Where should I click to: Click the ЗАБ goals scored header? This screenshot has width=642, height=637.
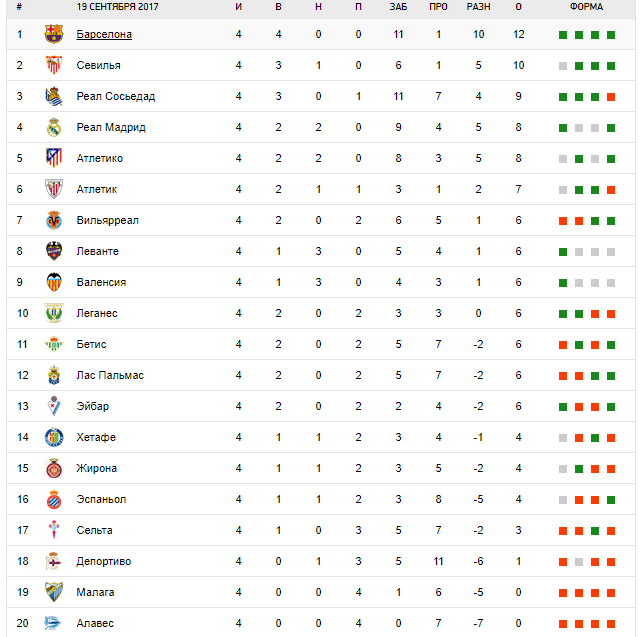click(x=398, y=6)
